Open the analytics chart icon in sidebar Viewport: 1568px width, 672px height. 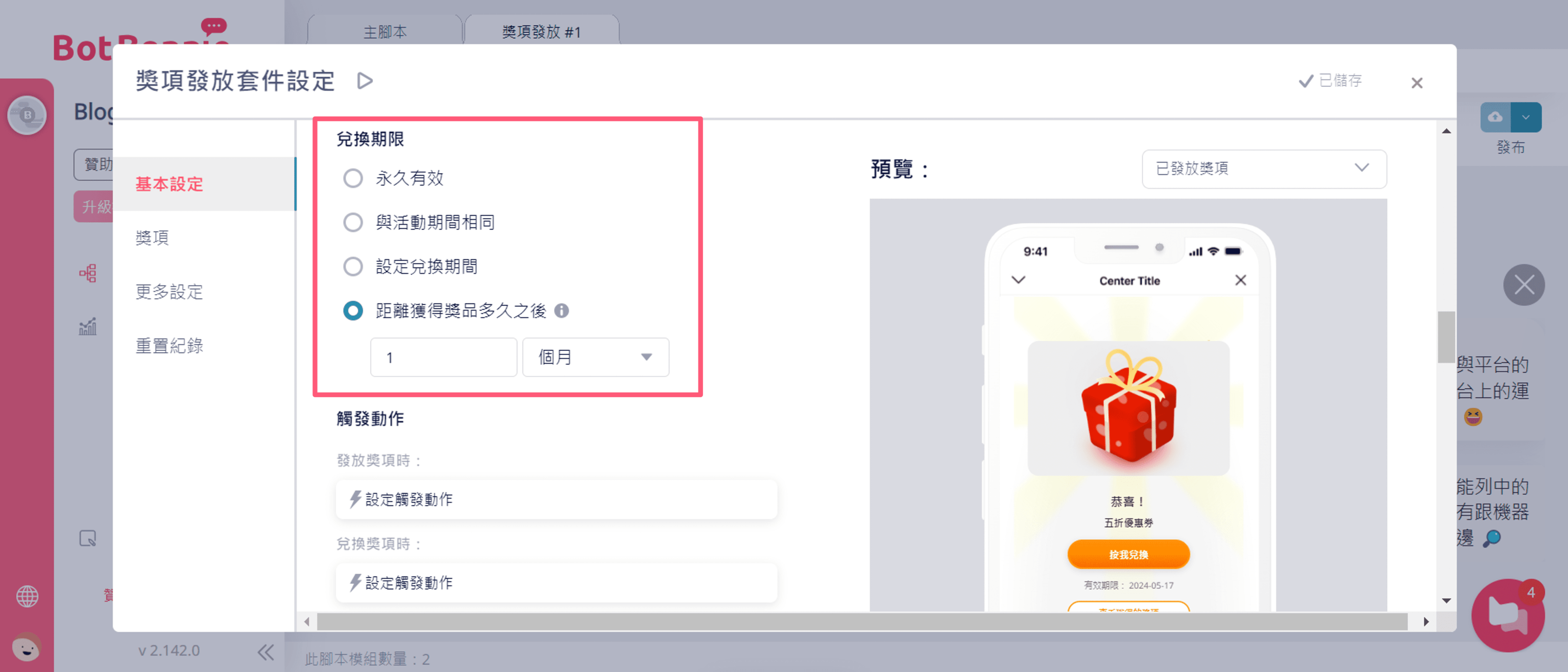click(x=88, y=327)
